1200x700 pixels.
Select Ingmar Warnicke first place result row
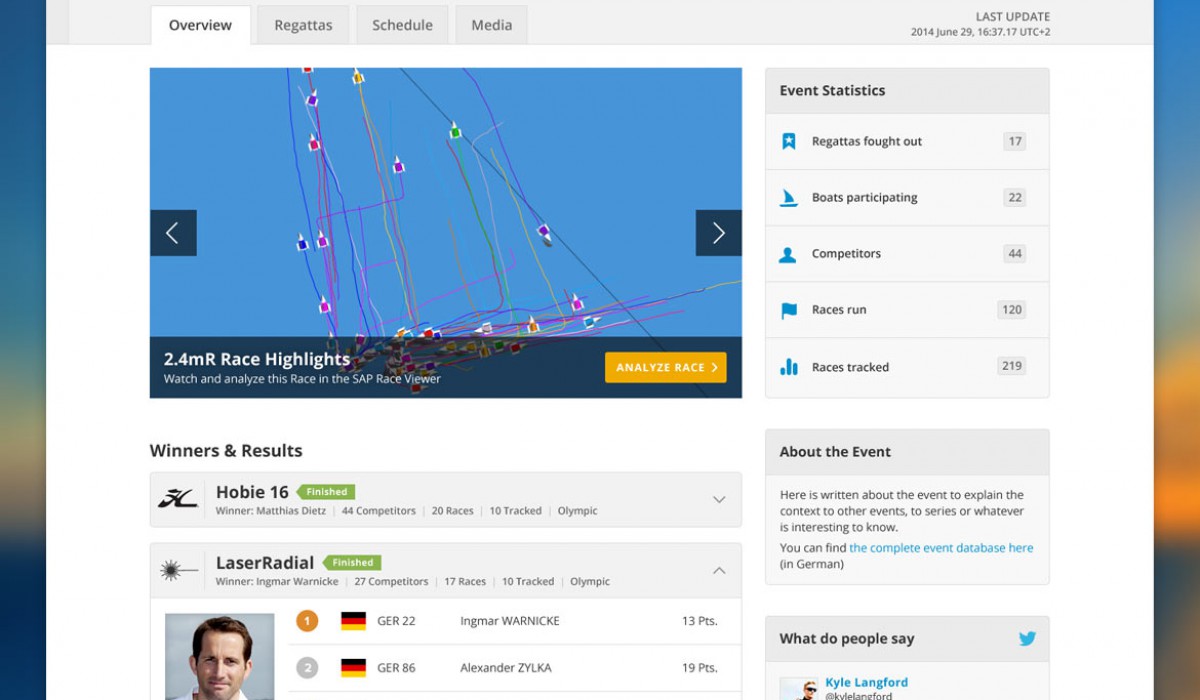510,621
